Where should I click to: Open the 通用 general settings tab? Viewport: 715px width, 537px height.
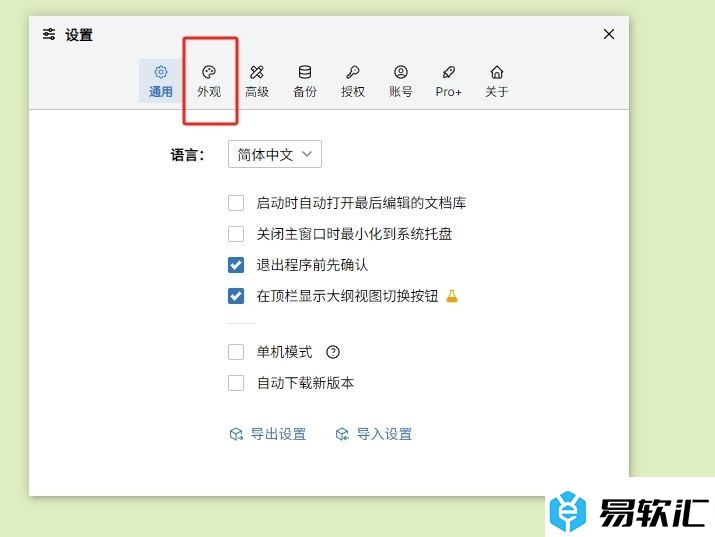pyautogui.click(x=161, y=81)
